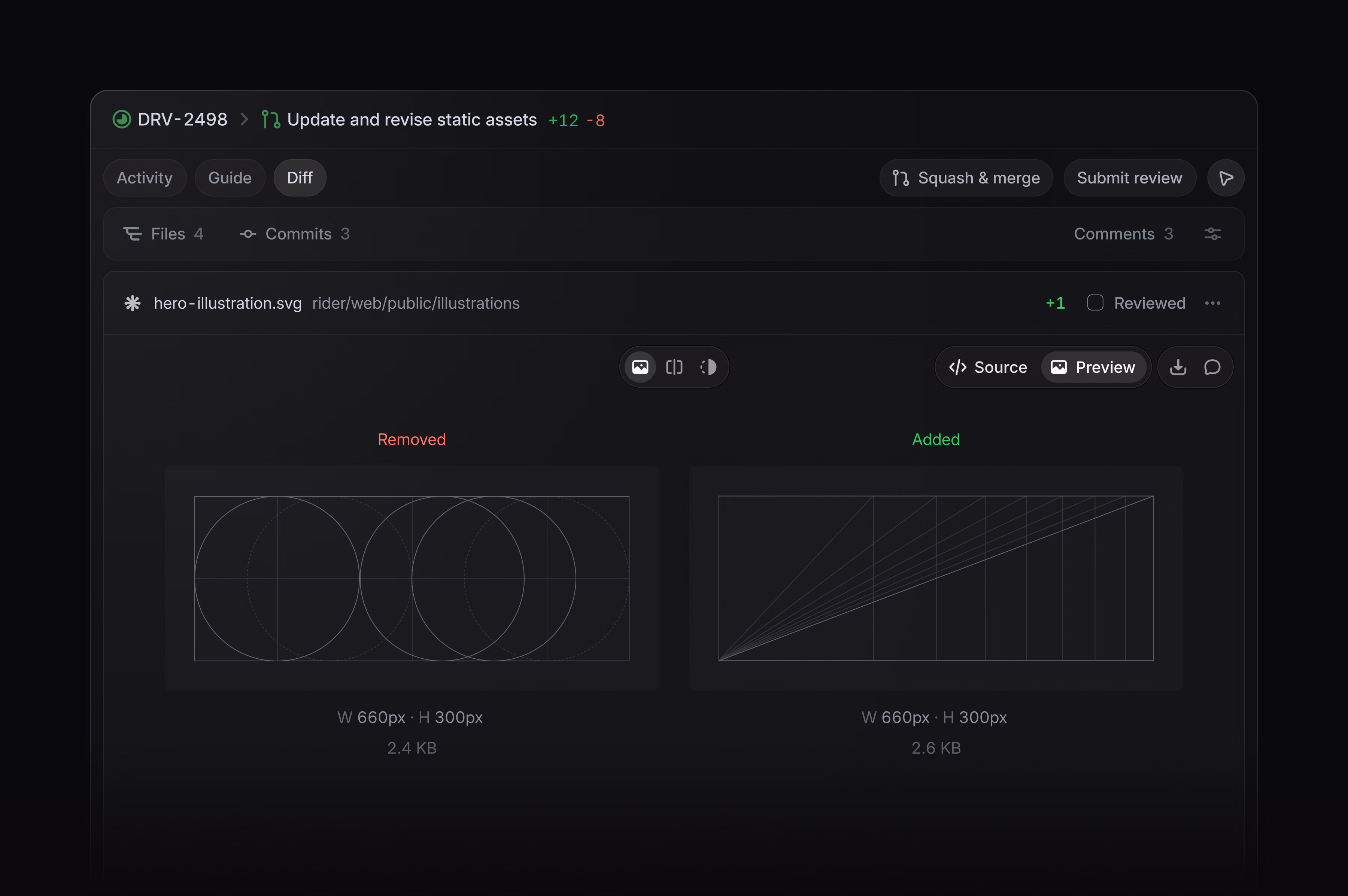The height and width of the screenshot is (896, 1348).
Task: Switch to the Activity tab
Action: (x=145, y=178)
